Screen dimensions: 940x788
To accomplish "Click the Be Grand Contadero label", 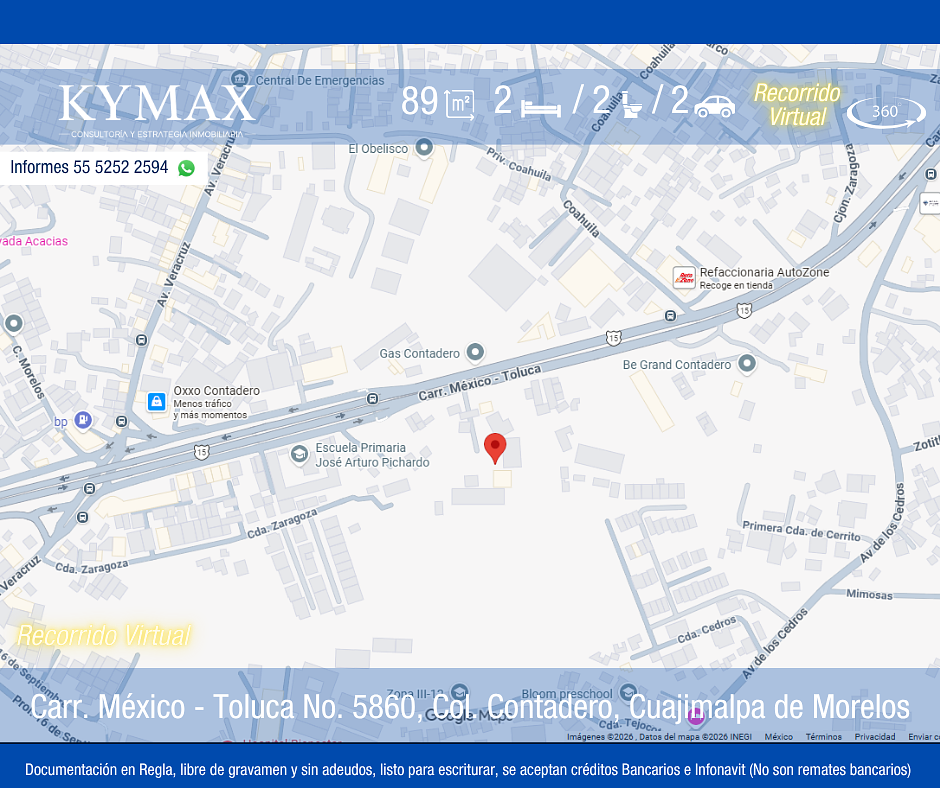I will tap(677, 365).
